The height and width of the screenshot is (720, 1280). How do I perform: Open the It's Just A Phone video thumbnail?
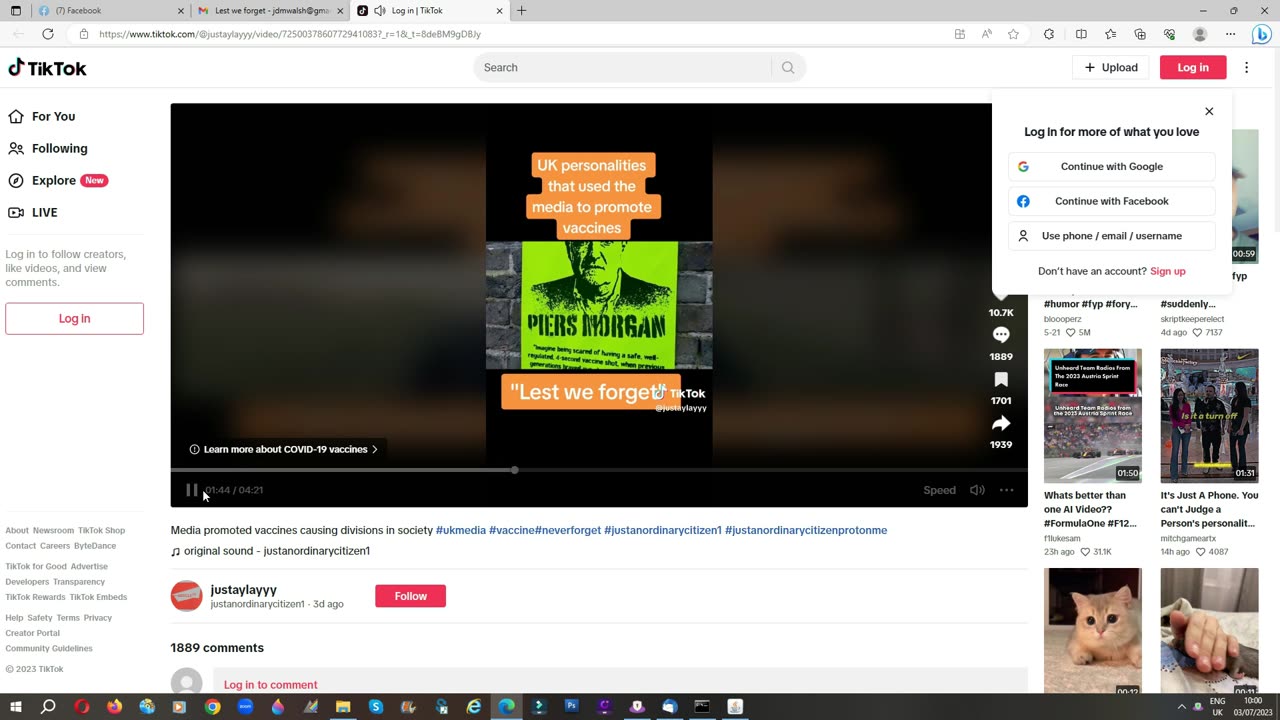[x=1209, y=415]
